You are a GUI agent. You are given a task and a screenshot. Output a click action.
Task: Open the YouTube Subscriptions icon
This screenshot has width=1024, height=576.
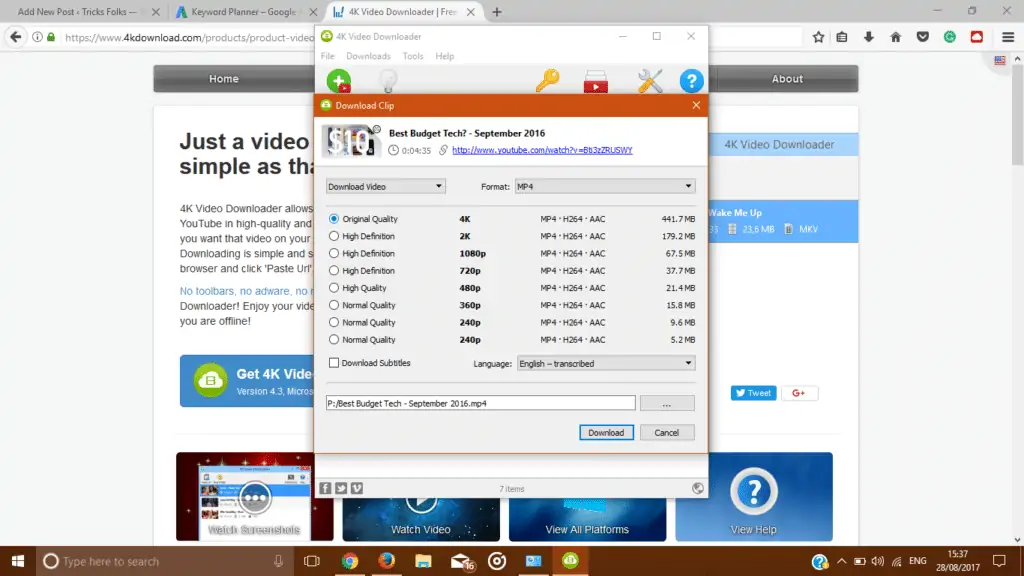[x=596, y=82]
